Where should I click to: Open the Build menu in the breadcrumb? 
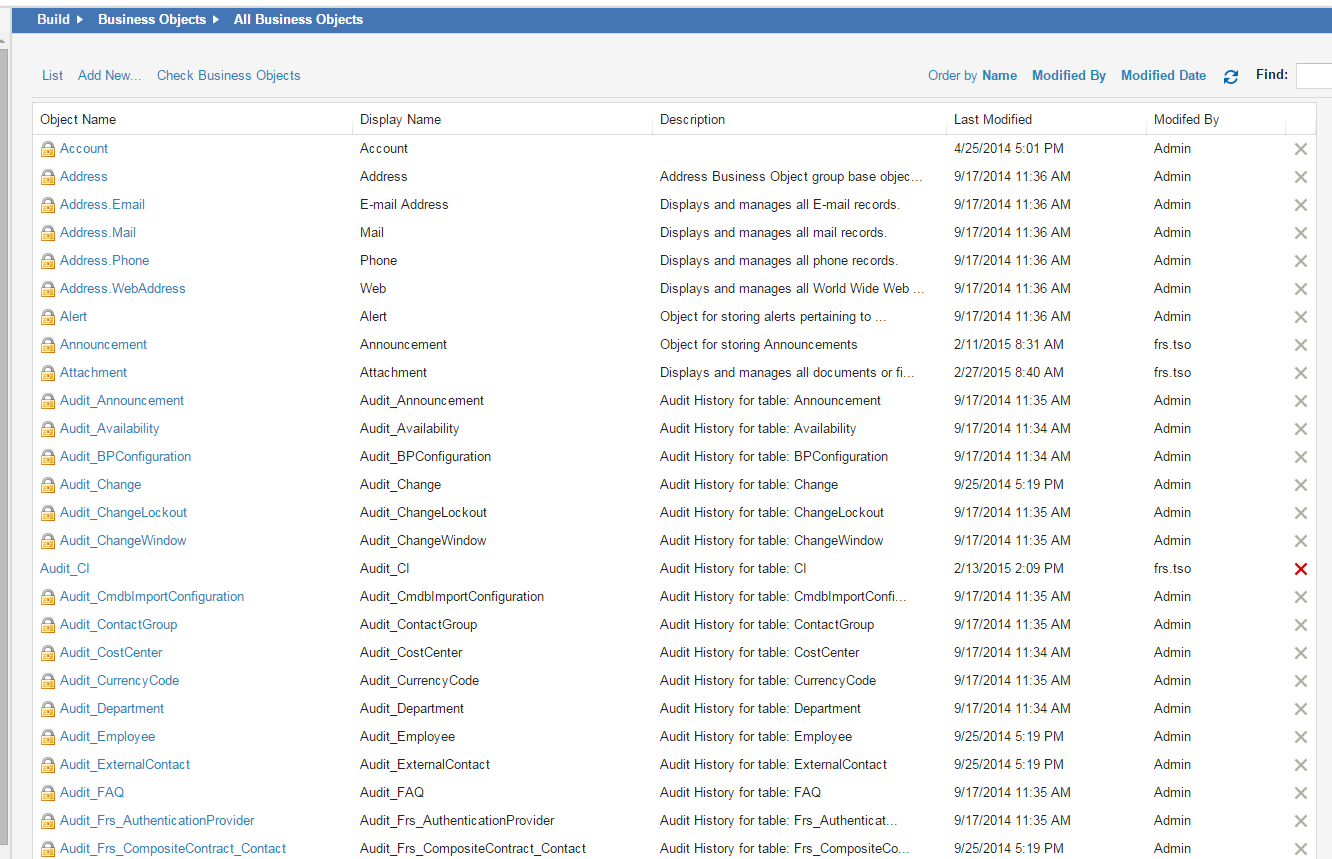click(x=48, y=19)
